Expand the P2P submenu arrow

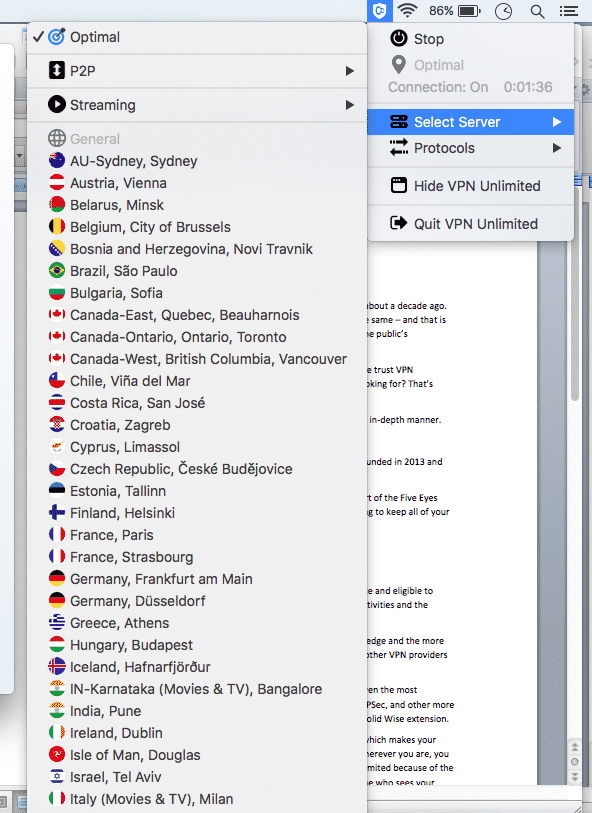(350, 71)
